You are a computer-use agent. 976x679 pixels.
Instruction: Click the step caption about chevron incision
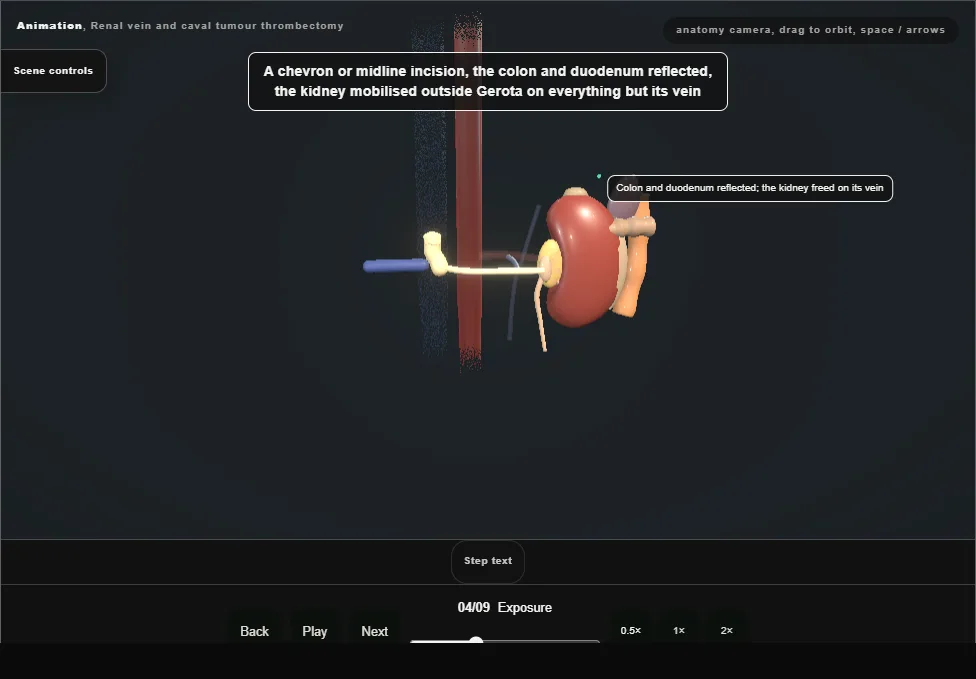(487, 82)
